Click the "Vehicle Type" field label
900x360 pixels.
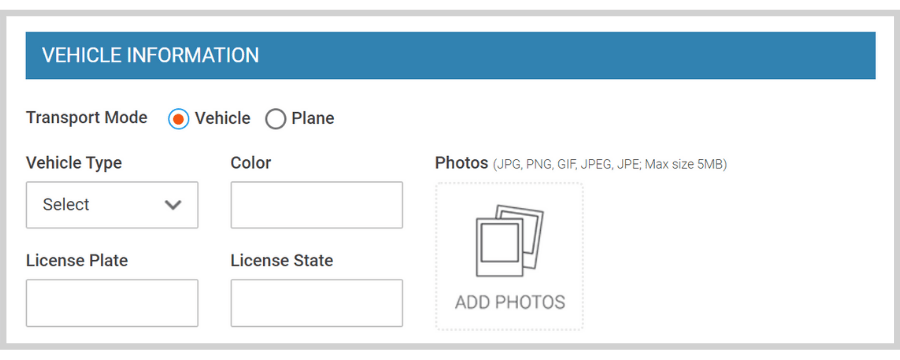coord(74,163)
